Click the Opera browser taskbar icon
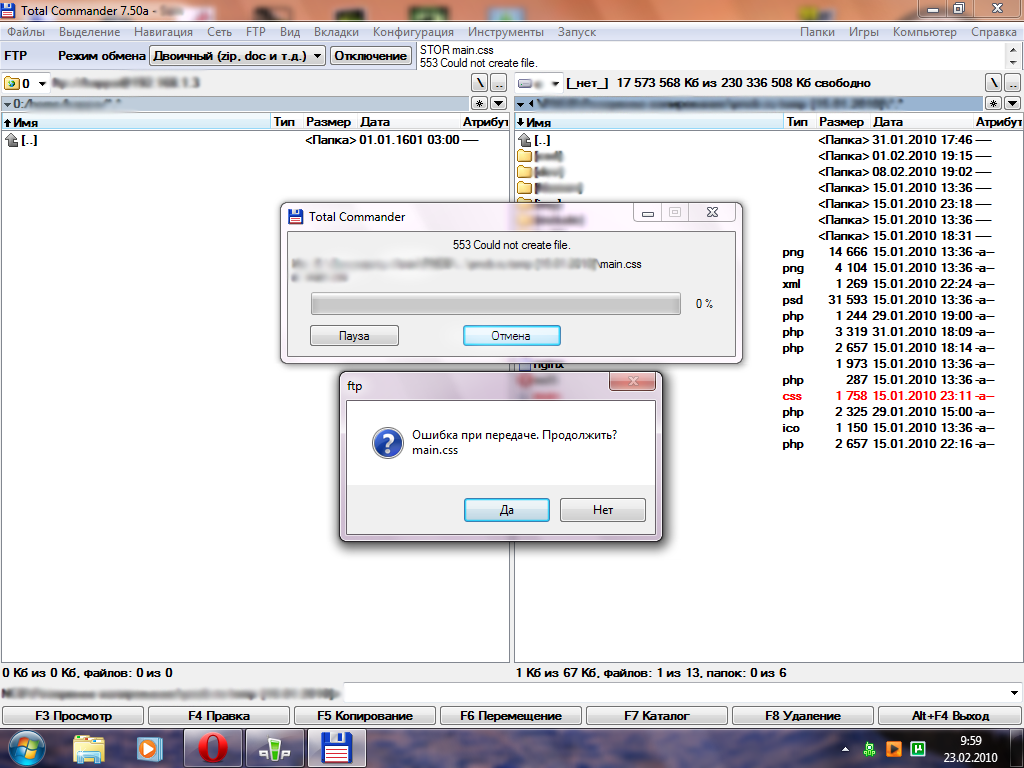The height and width of the screenshot is (768, 1024). click(212, 747)
